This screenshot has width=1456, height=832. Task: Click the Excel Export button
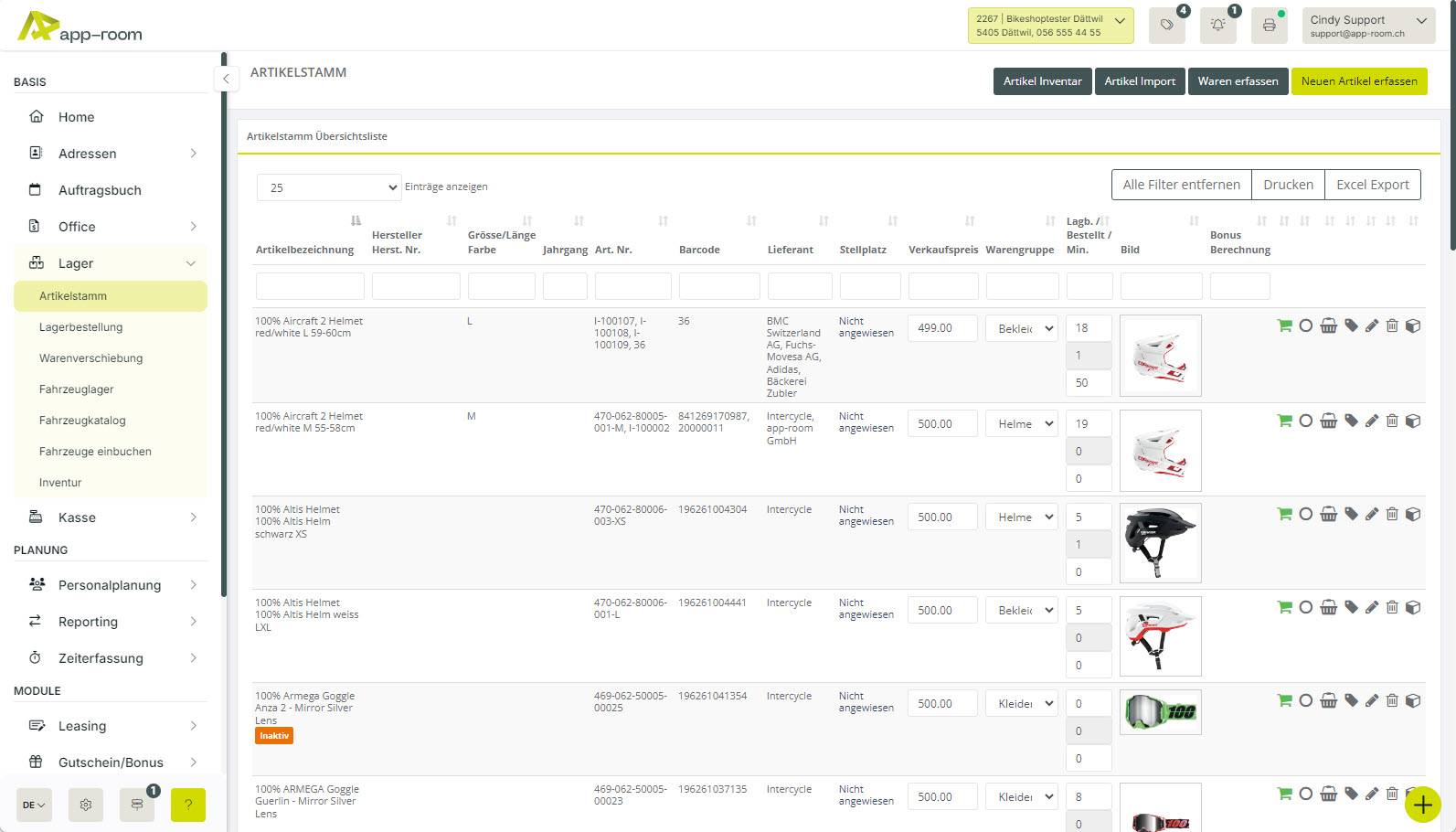pyautogui.click(x=1372, y=185)
